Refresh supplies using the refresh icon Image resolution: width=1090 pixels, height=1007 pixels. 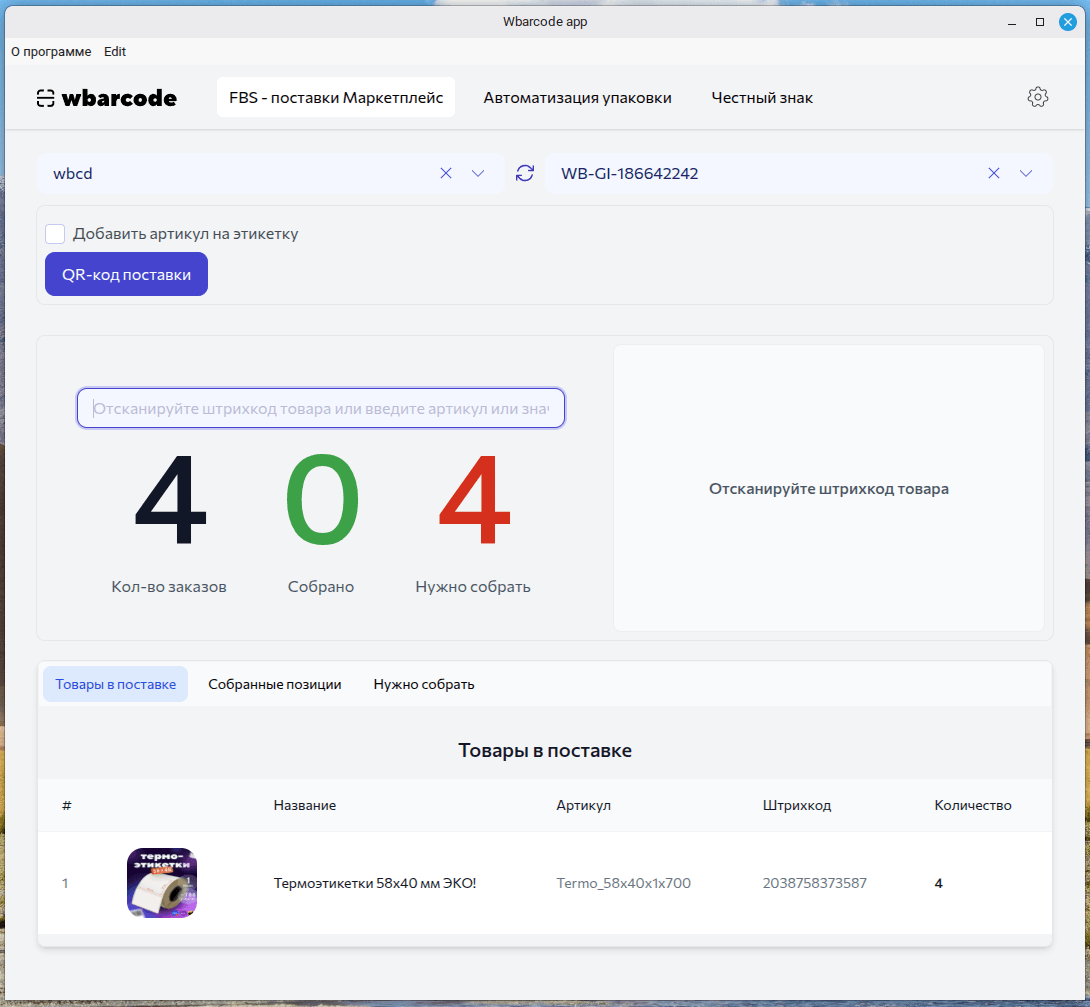[524, 173]
